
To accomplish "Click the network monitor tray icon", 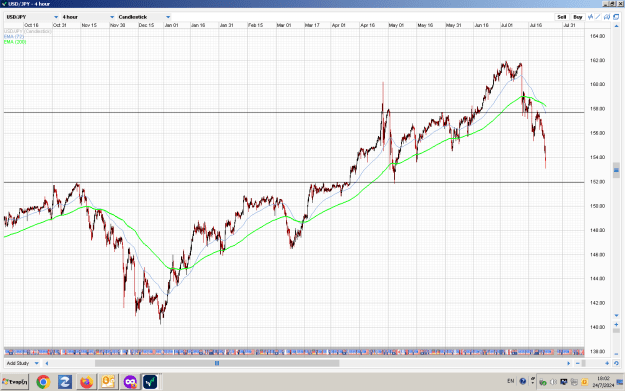I will pyautogui.click(x=564, y=382).
